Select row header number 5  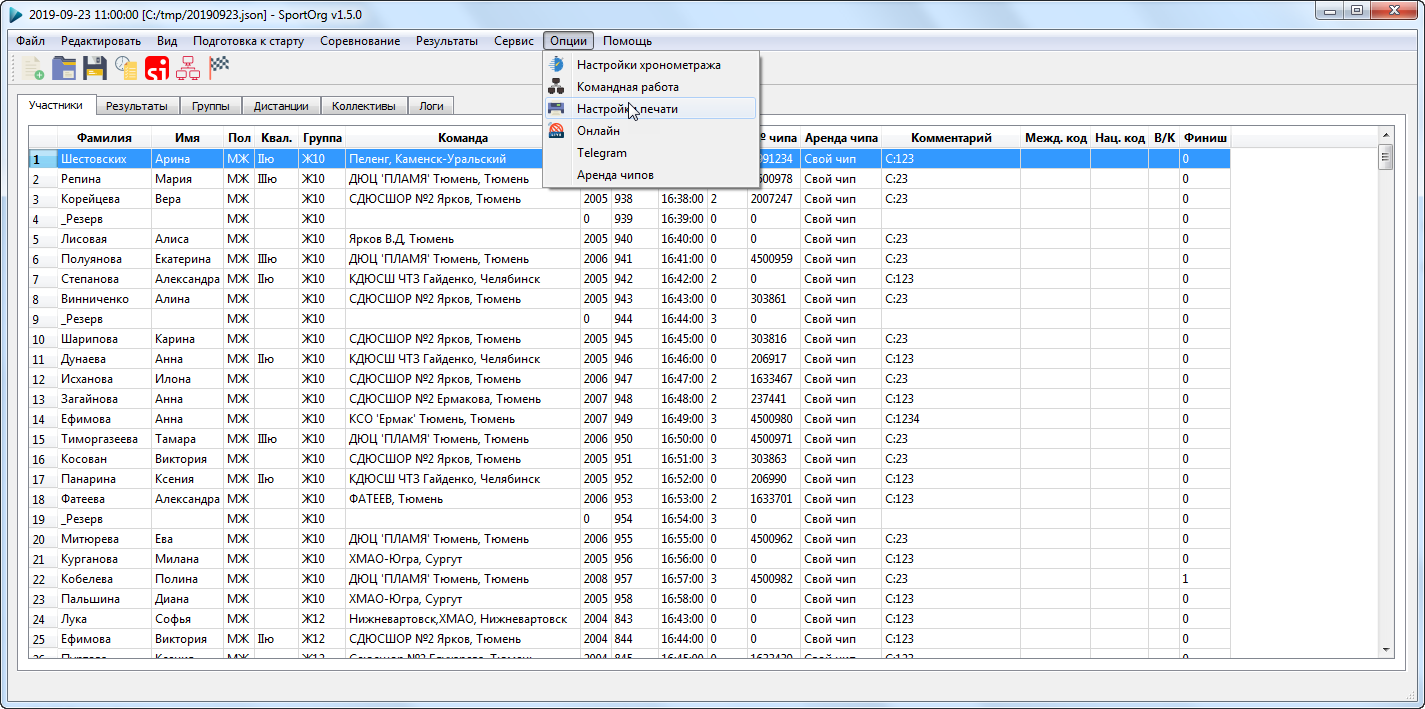coord(43,239)
